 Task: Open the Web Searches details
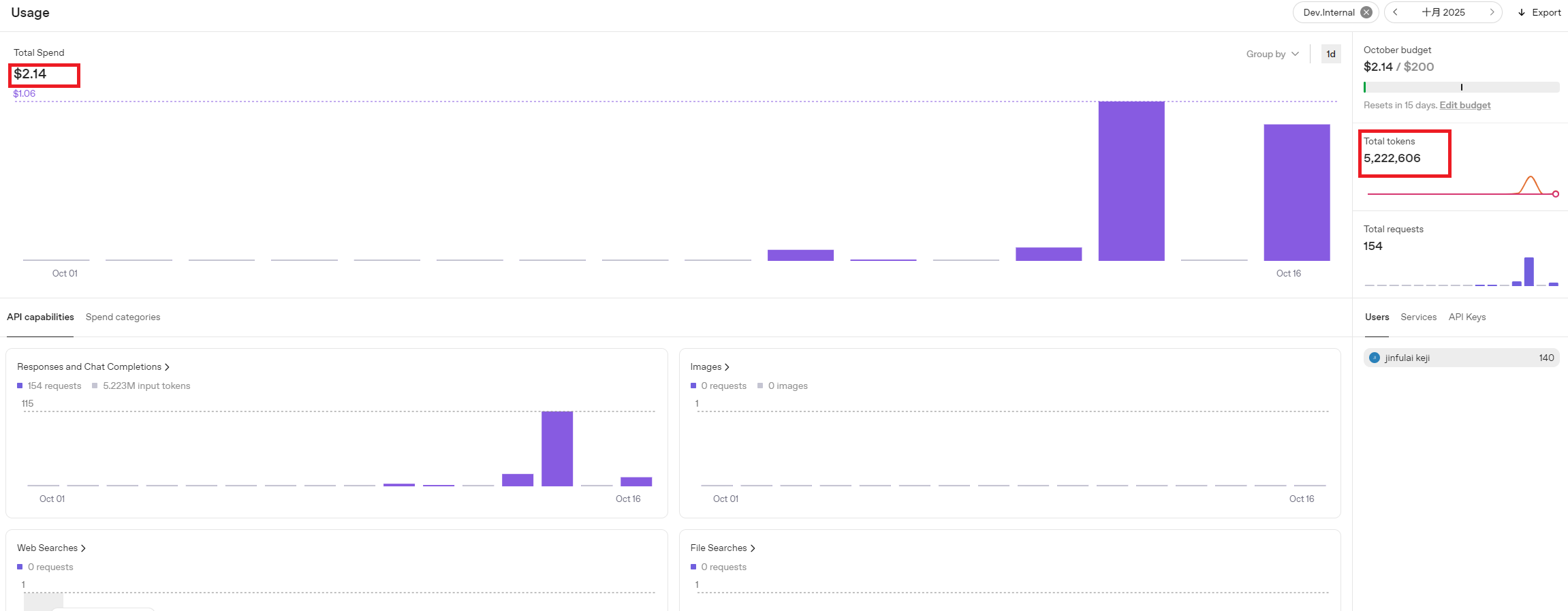coord(51,548)
